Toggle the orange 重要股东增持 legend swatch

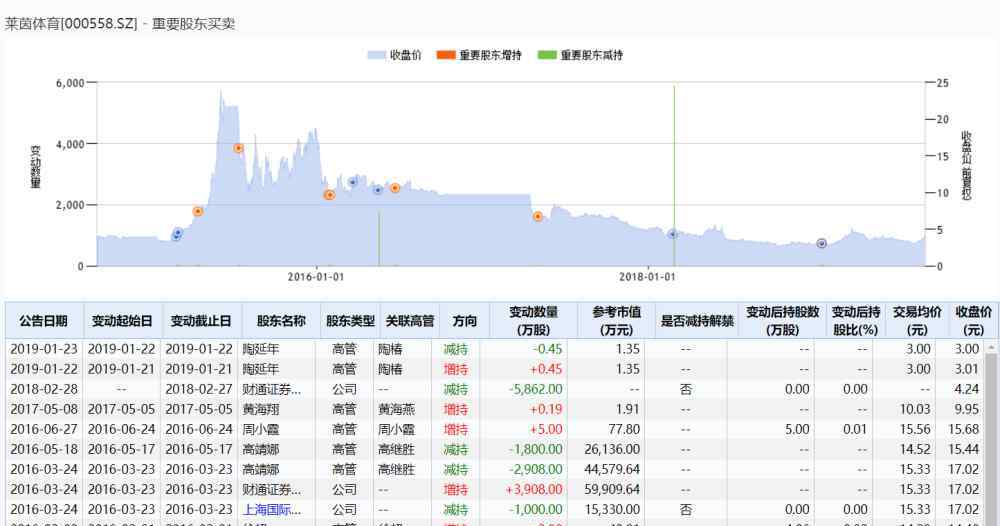click(445, 55)
